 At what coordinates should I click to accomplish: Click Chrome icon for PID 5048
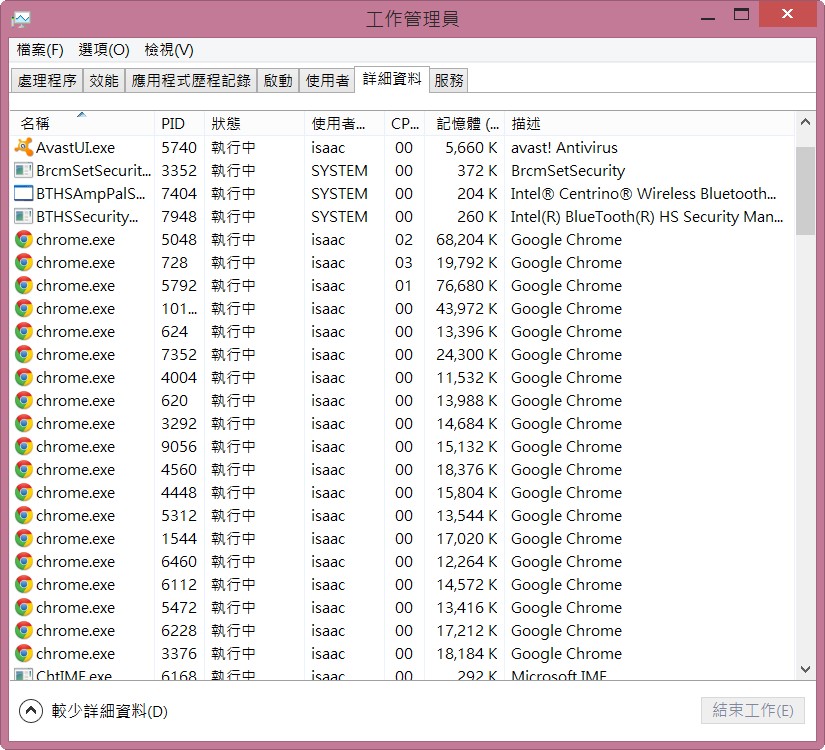coord(24,239)
